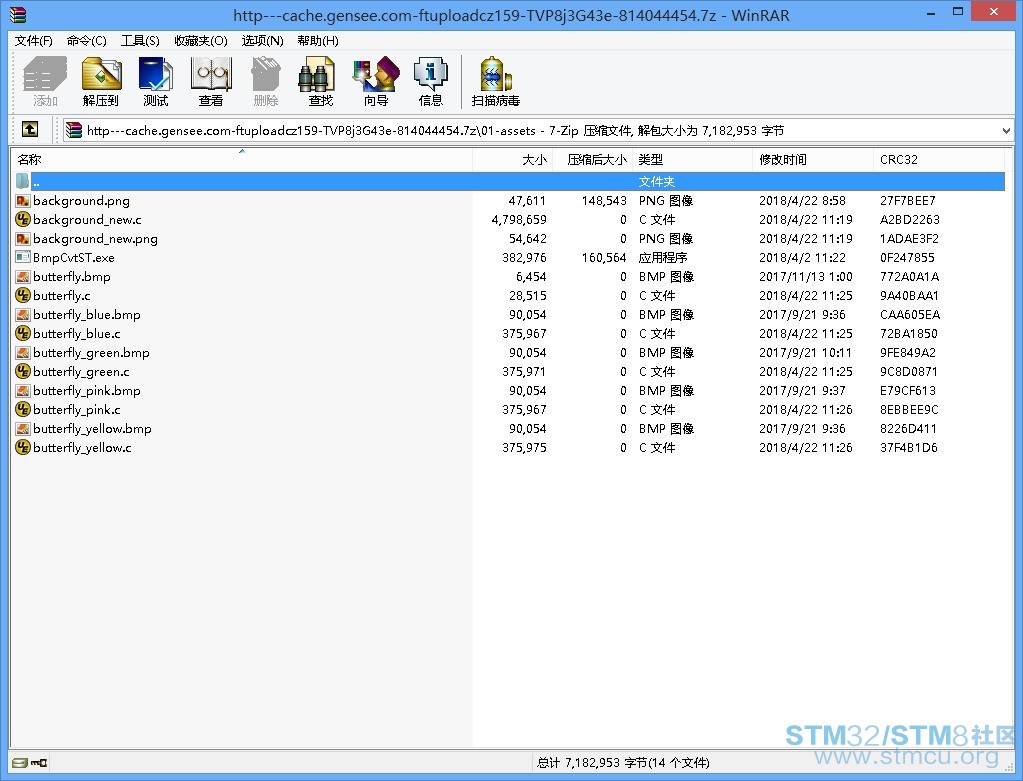Click size value 6,454
Viewport: 1023px width, 781px height.
click(530, 277)
